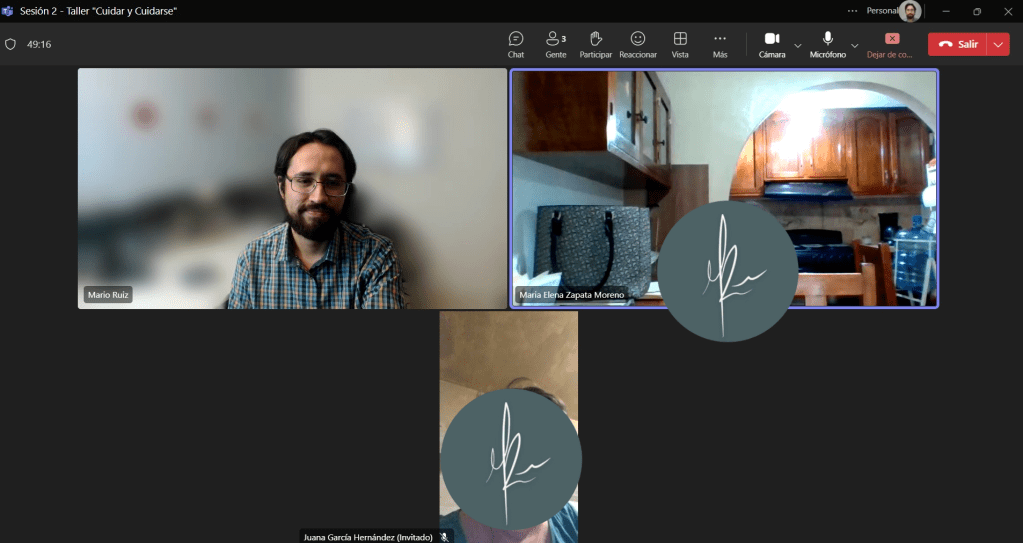Viewport: 1023px width, 543px height.
Task: Open title bar three-dots settings menu
Action: click(x=852, y=11)
